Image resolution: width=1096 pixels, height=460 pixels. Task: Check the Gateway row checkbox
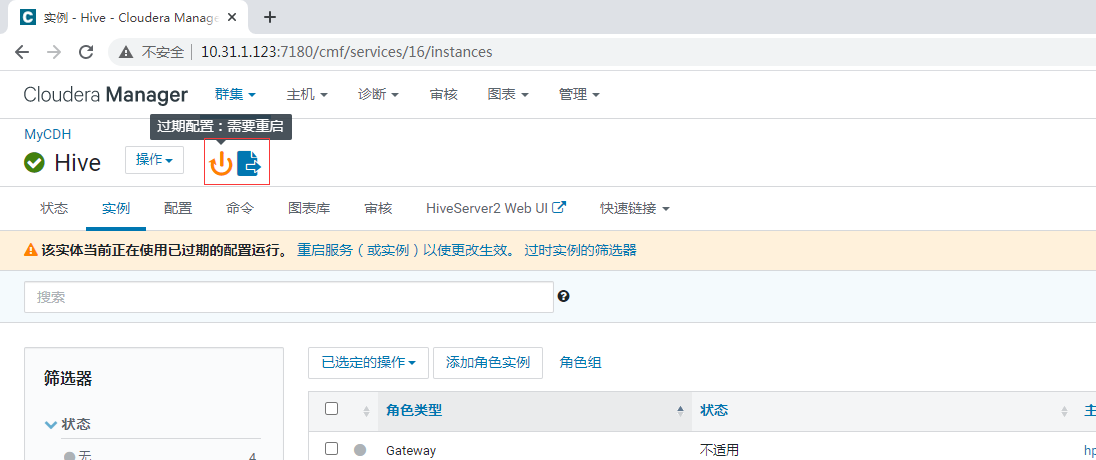(332, 449)
